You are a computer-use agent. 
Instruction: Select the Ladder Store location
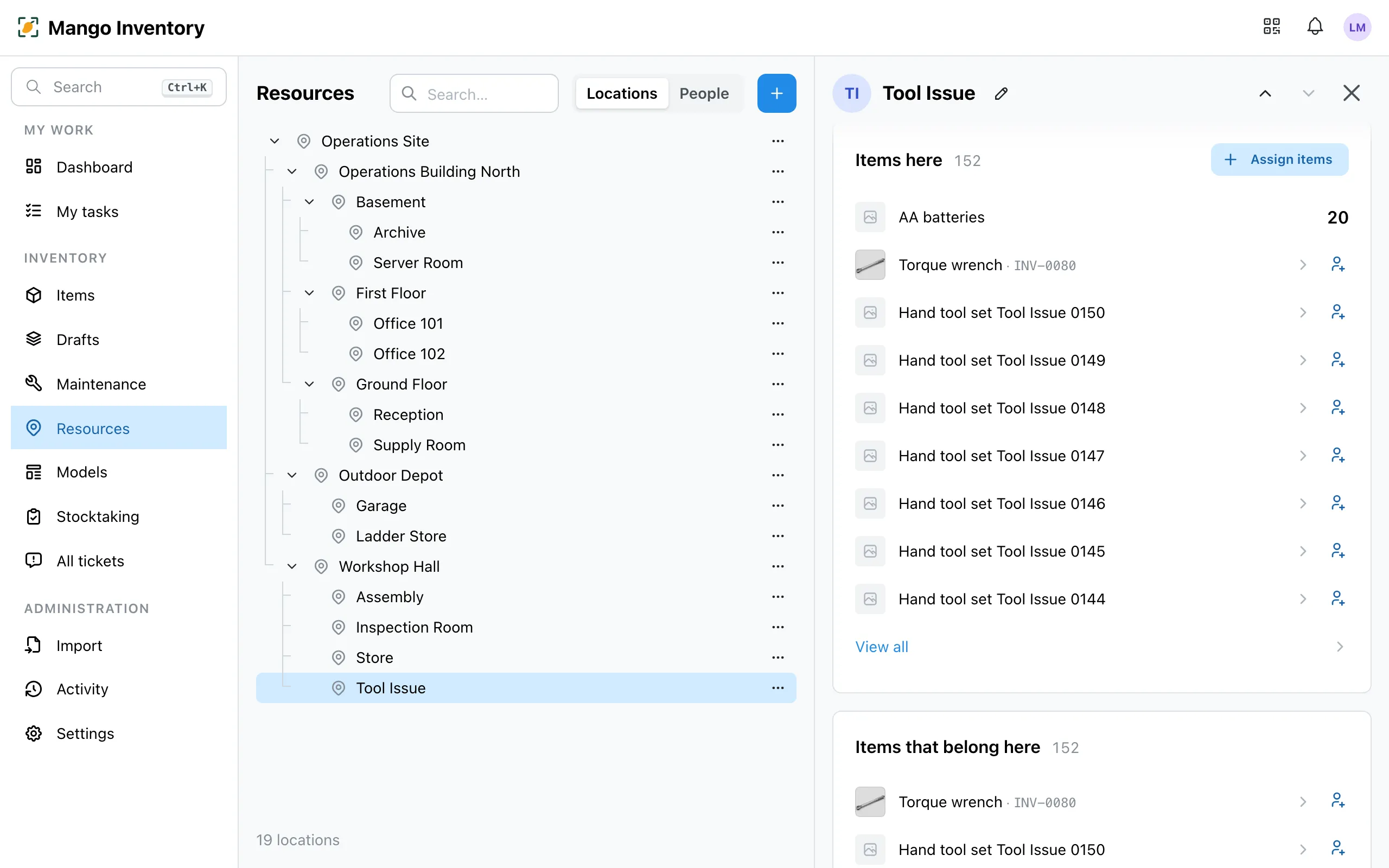(526, 536)
